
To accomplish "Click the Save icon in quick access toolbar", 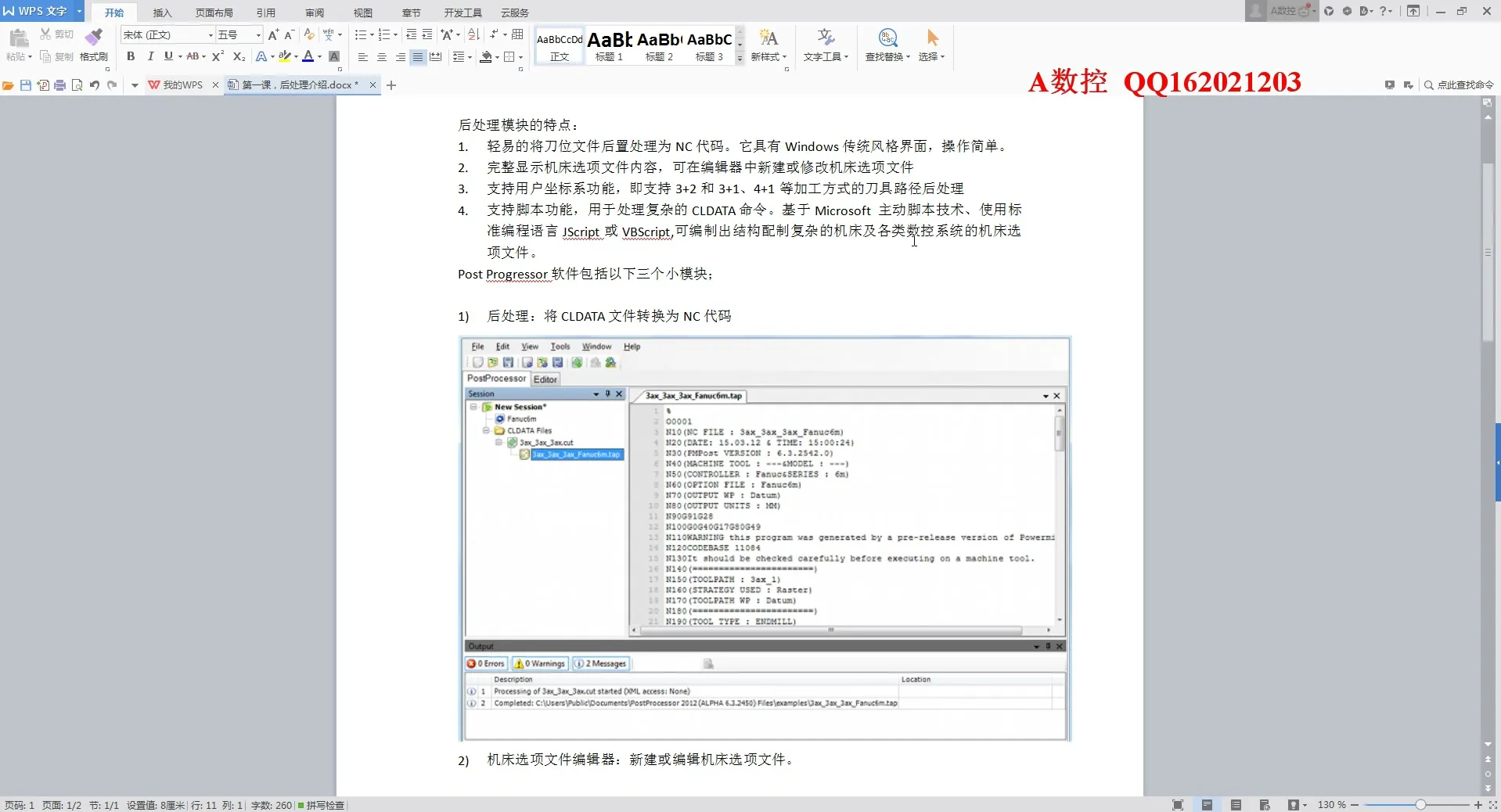I will coord(26,85).
